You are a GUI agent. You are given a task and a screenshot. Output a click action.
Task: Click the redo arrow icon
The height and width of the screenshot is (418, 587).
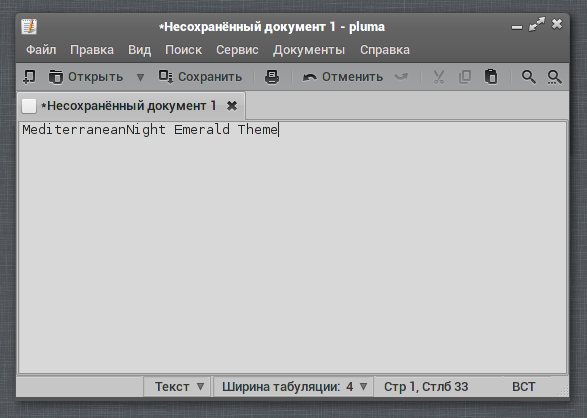[x=401, y=77]
